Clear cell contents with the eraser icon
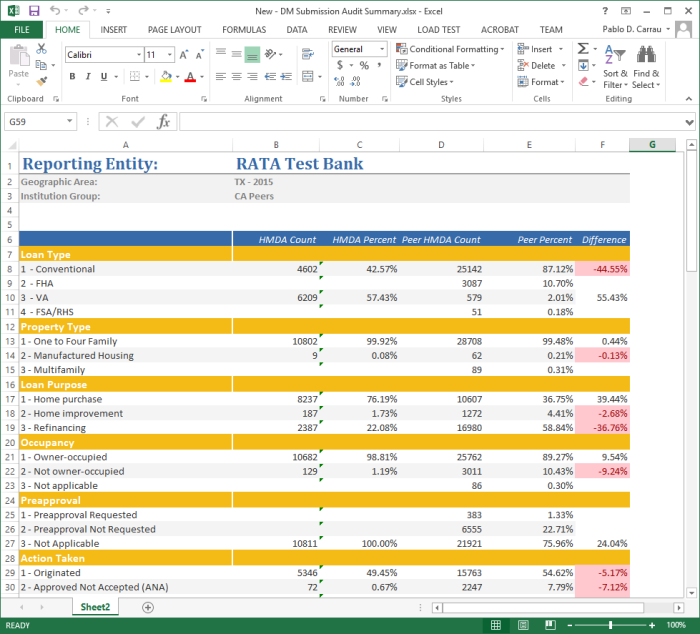The image size is (700, 634). pyautogui.click(x=583, y=81)
